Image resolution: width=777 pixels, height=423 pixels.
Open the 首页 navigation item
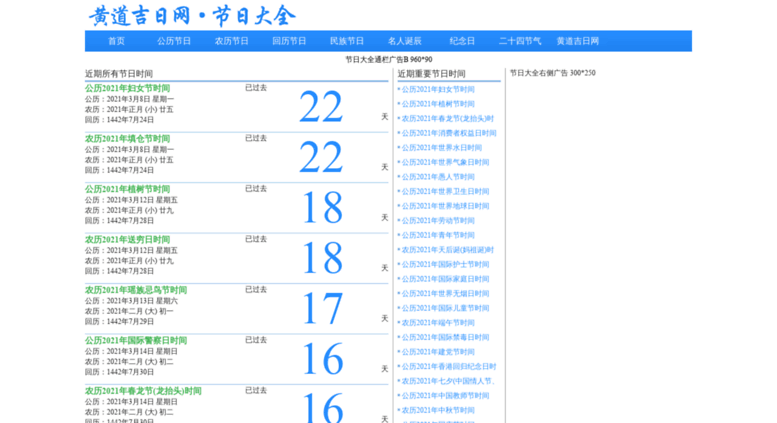click(116, 41)
